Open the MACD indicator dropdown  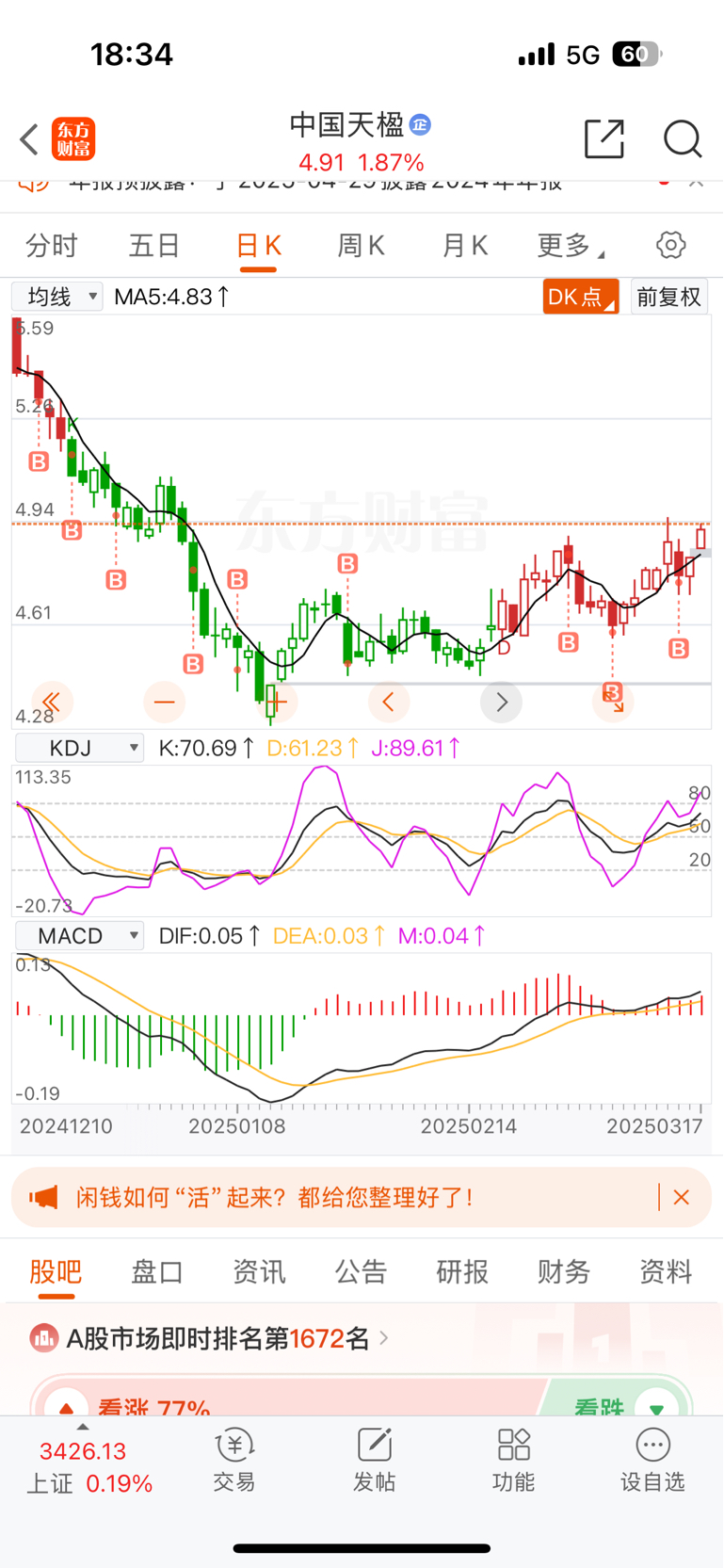point(80,935)
